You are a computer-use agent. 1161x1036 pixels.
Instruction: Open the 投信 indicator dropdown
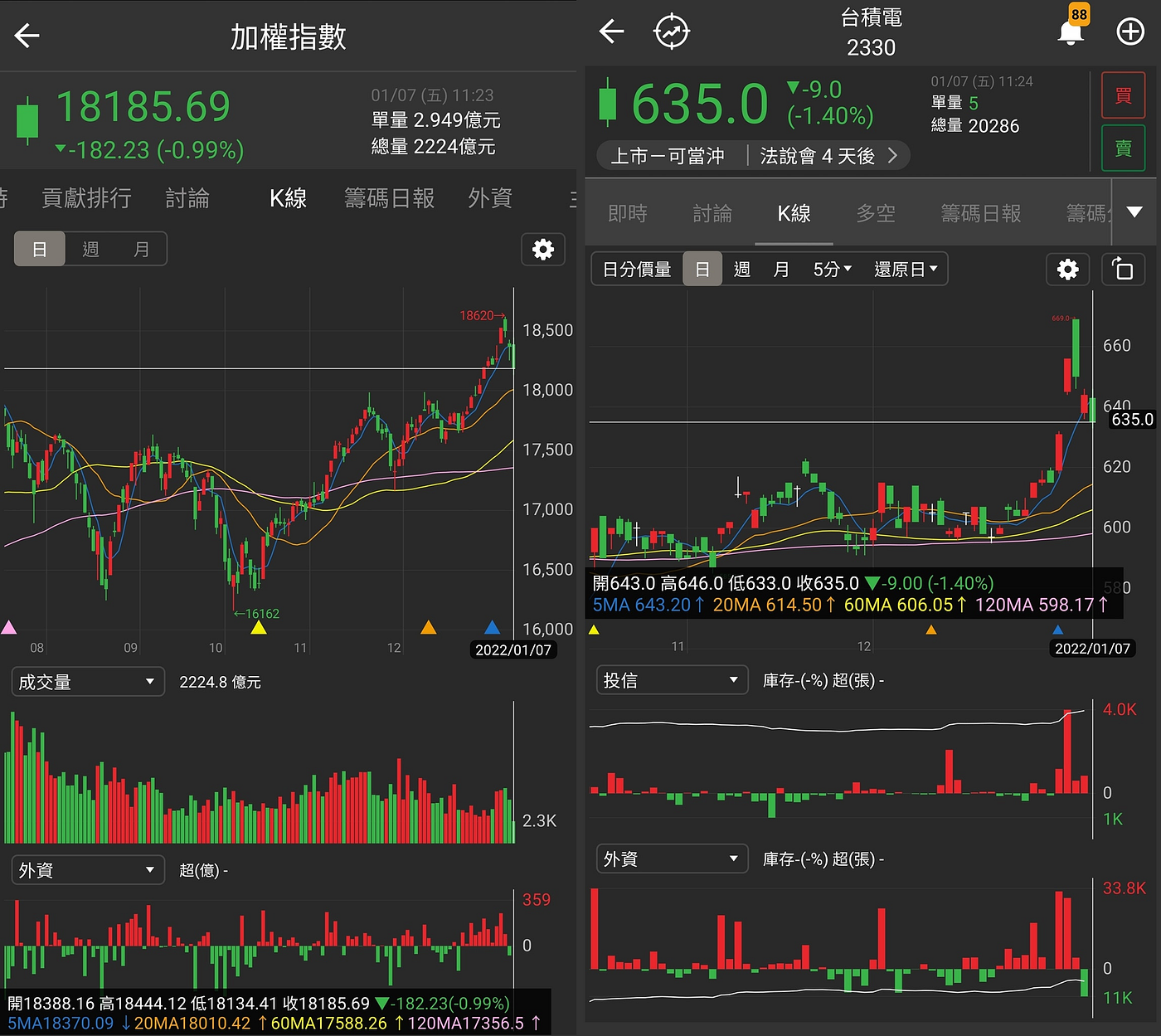click(672, 680)
